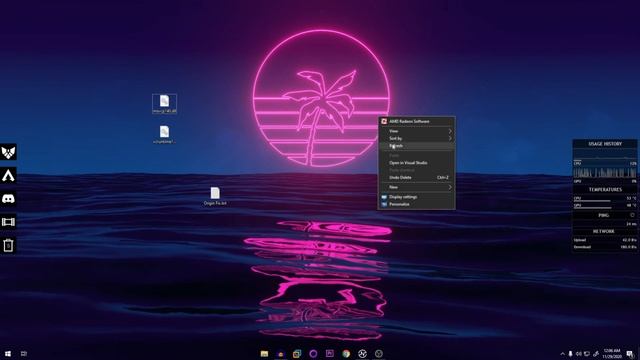Click the TEMPERATURES widget heading
The width and height of the screenshot is (640, 360).
coord(605,190)
